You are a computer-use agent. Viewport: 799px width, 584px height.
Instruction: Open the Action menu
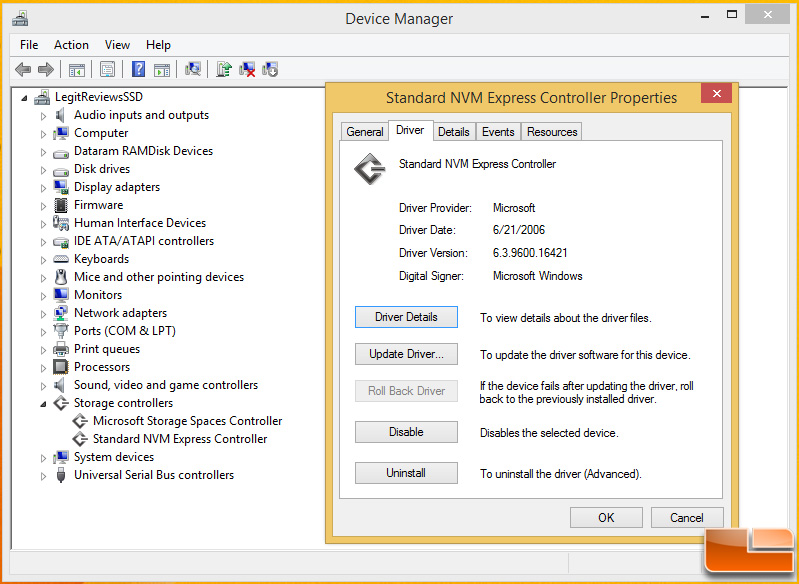pyautogui.click(x=71, y=45)
